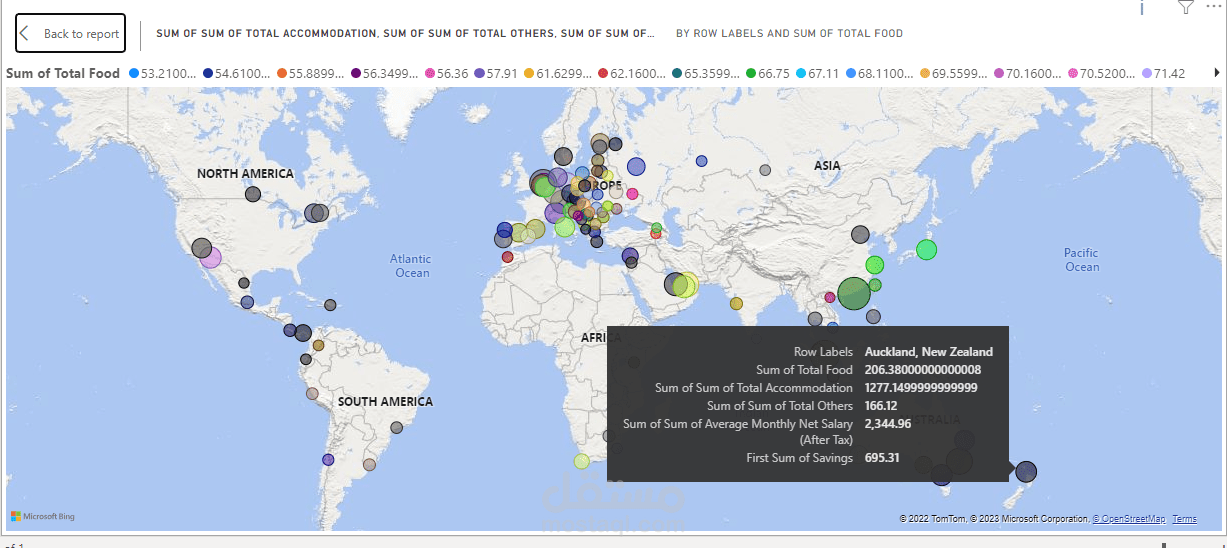The image size is (1227, 548).
Task: Open the map Terms link
Action: click(1184, 519)
